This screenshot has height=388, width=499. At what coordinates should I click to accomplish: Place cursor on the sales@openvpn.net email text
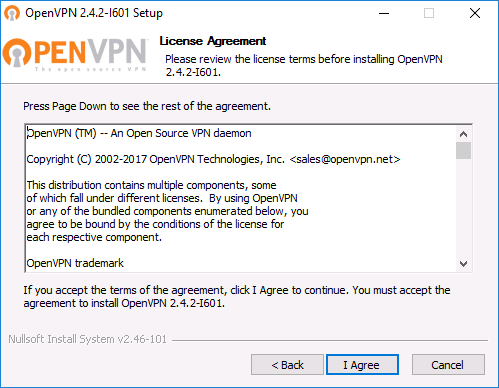(x=345, y=159)
